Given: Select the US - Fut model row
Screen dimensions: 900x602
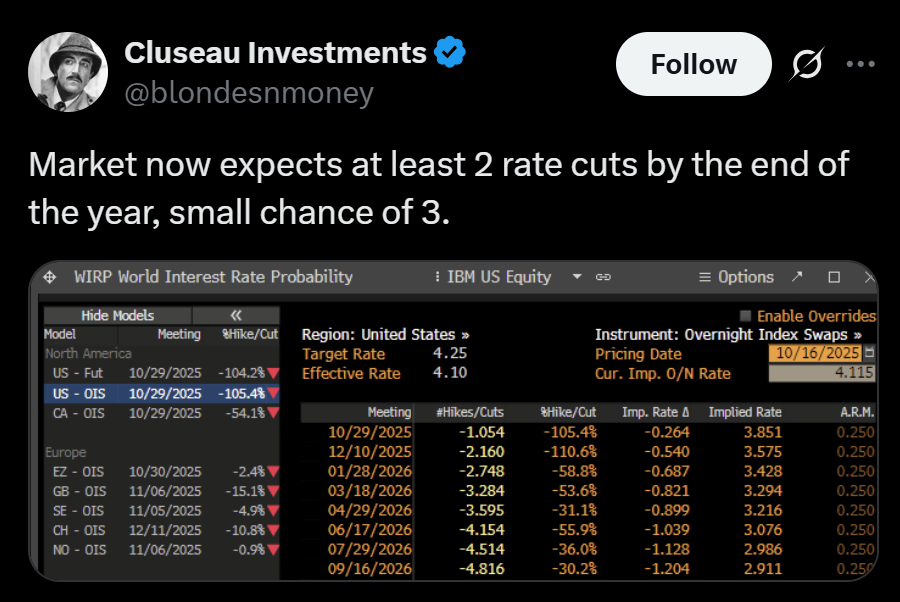Looking at the screenshot, I should 160,373.
